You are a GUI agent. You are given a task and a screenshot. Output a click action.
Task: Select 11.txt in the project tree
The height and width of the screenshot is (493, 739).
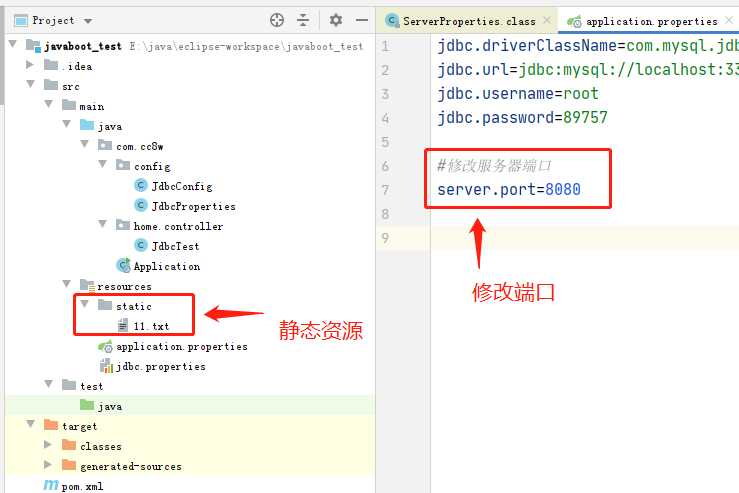(x=151, y=326)
